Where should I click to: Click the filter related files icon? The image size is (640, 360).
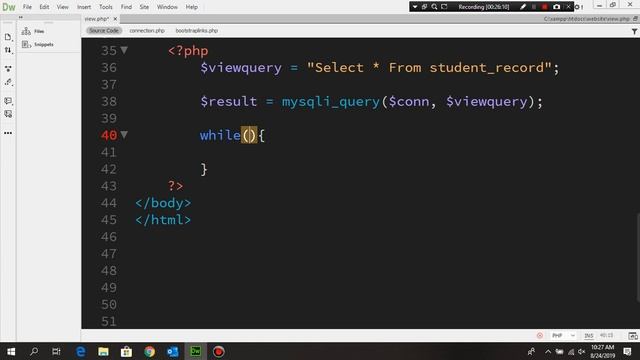(x=634, y=31)
